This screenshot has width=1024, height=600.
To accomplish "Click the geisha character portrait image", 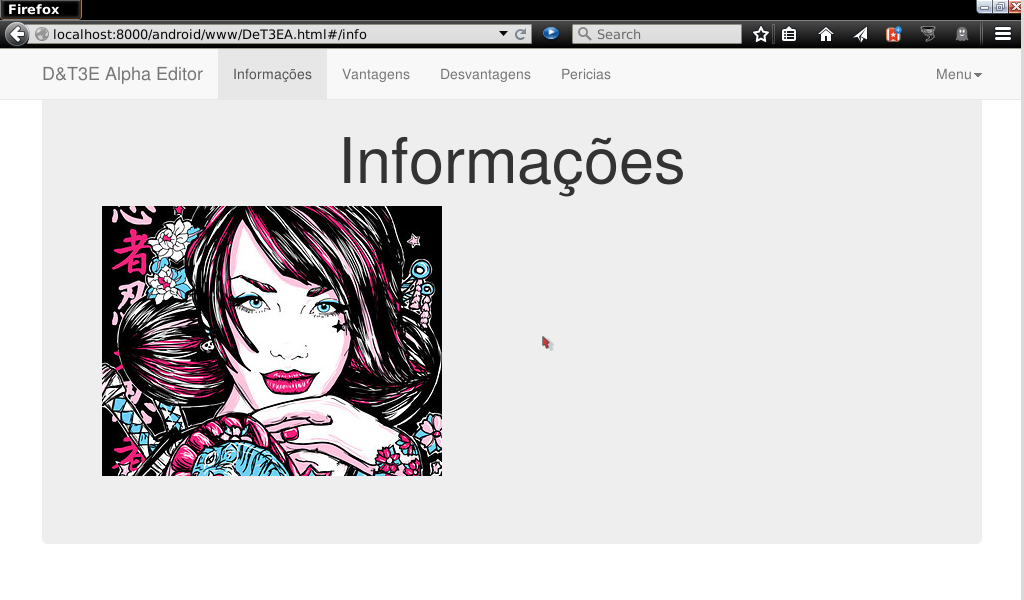I will pyautogui.click(x=272, y=341).
